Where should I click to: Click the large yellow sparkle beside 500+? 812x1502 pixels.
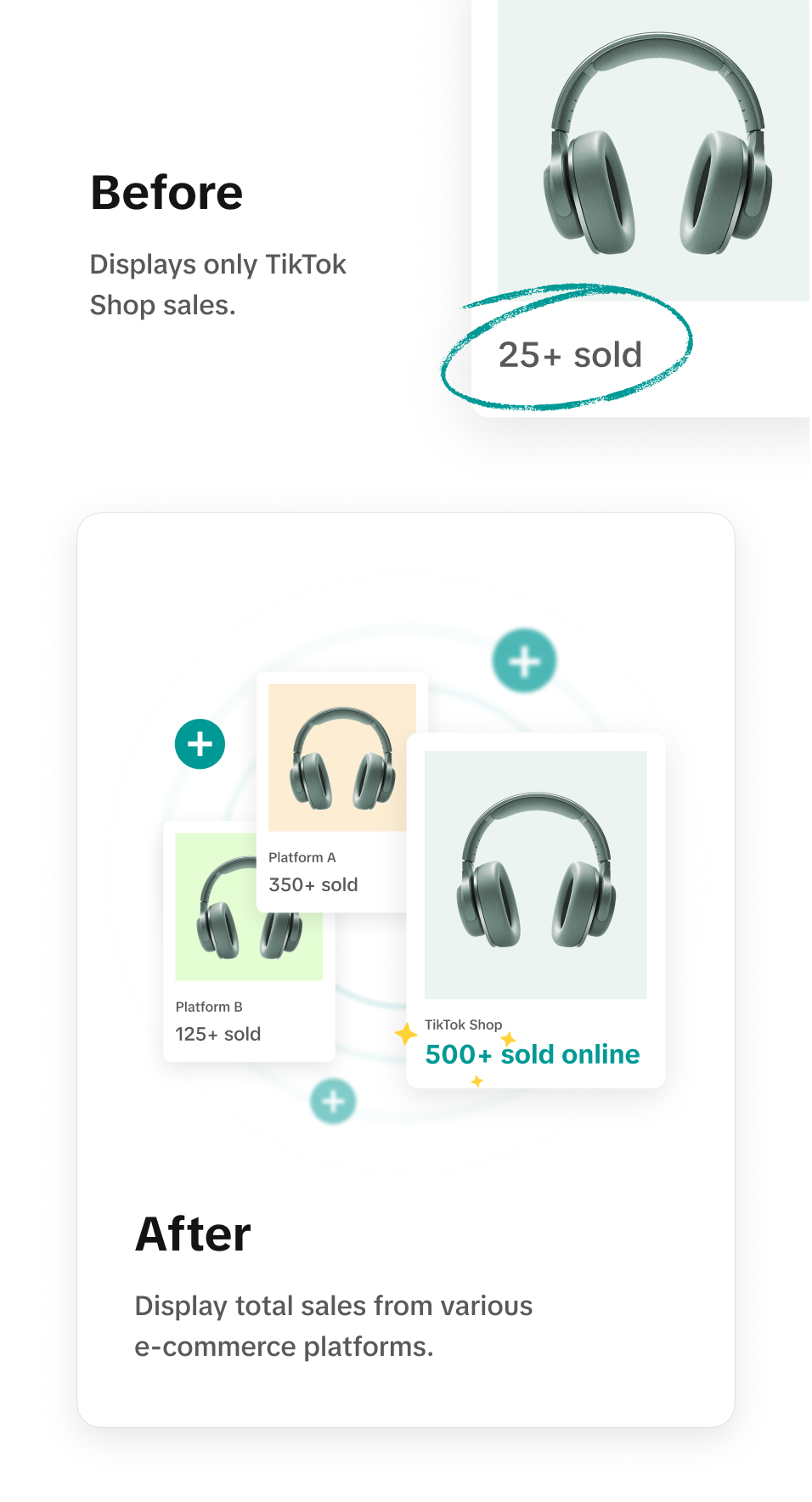(x=406, y=1034)
